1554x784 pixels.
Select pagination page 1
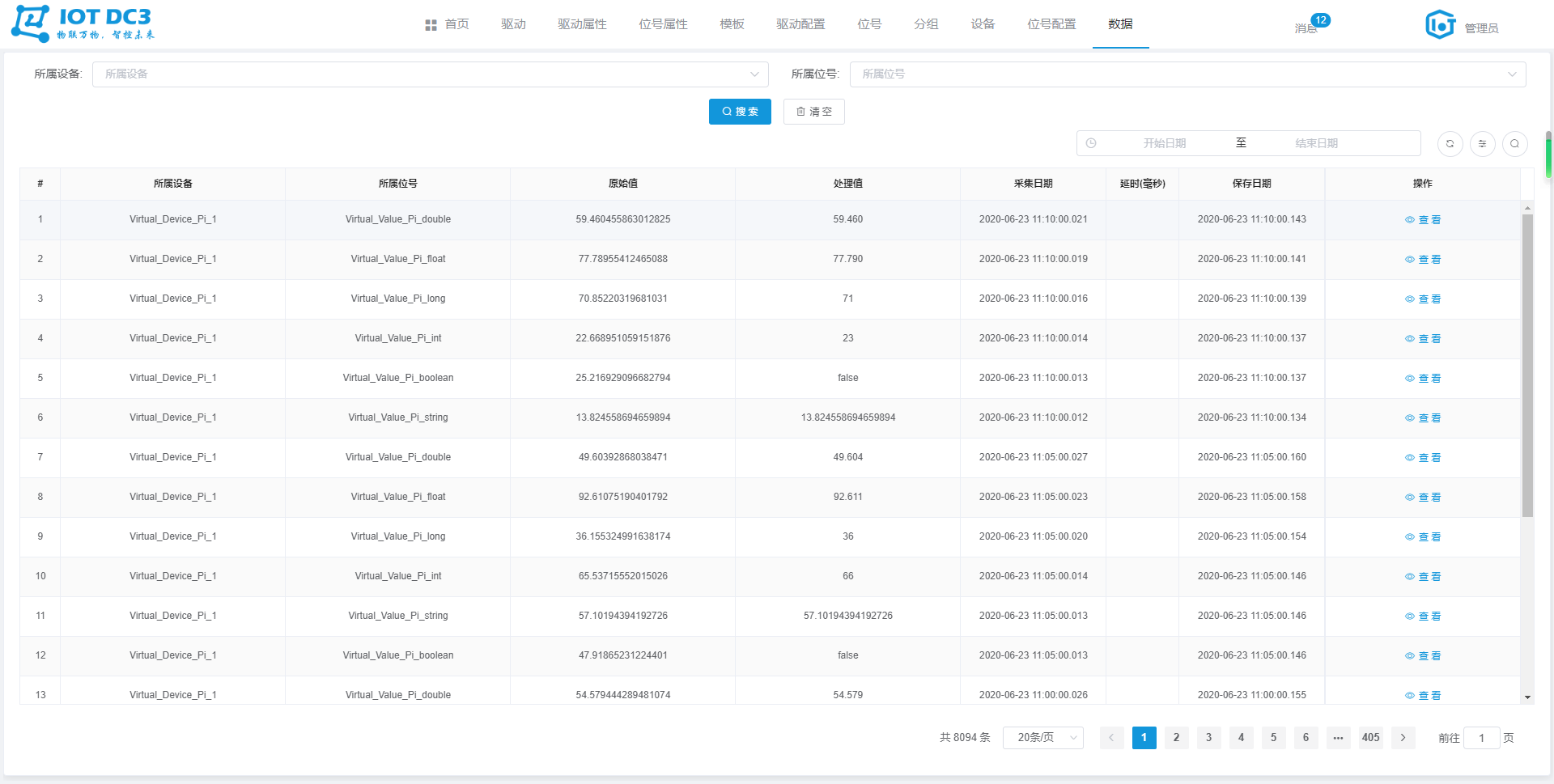[x=1144, y=738]
